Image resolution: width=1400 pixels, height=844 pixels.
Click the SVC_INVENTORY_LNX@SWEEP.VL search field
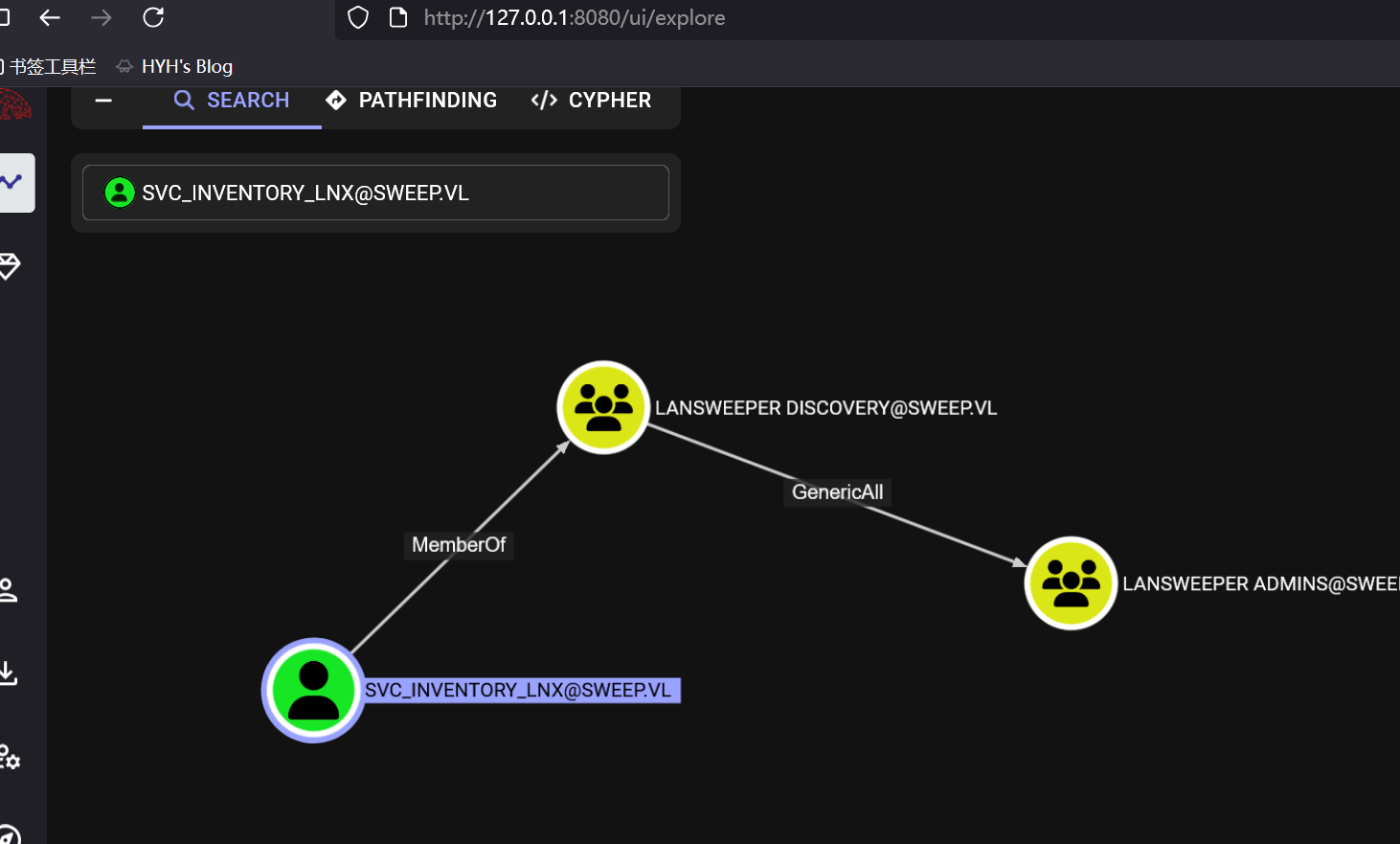375,193
